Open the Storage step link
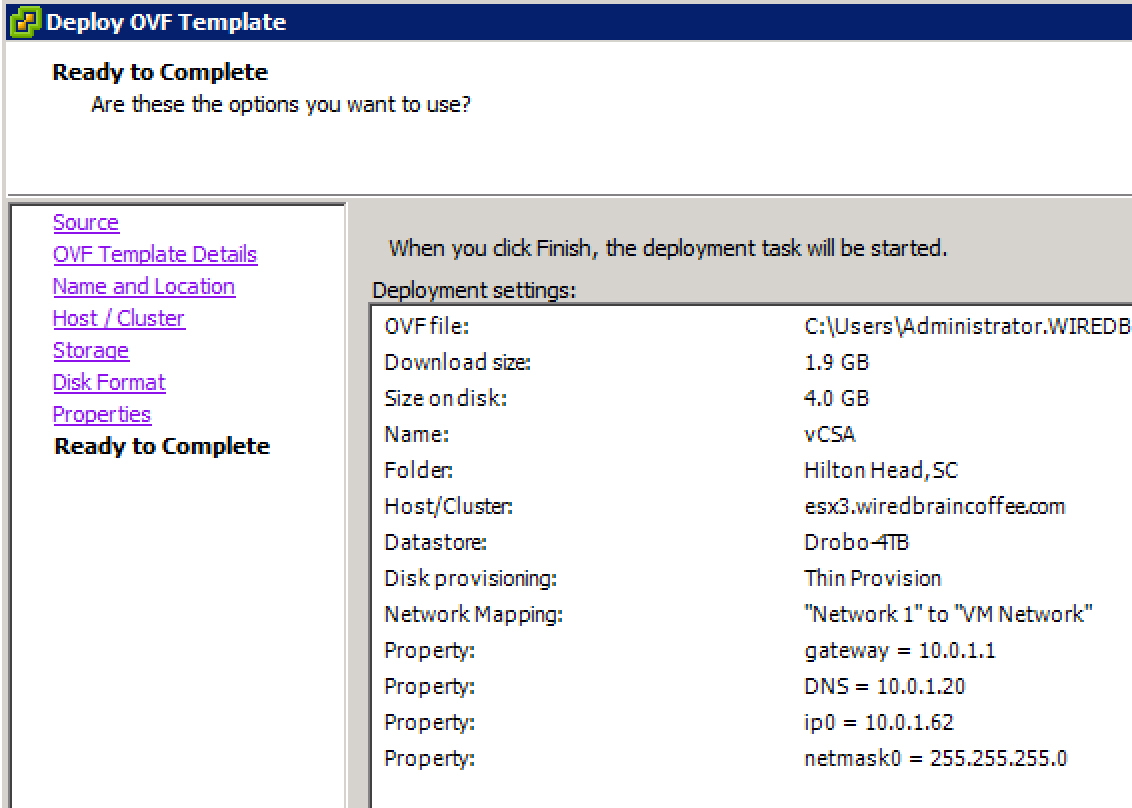 click(91, 350)
